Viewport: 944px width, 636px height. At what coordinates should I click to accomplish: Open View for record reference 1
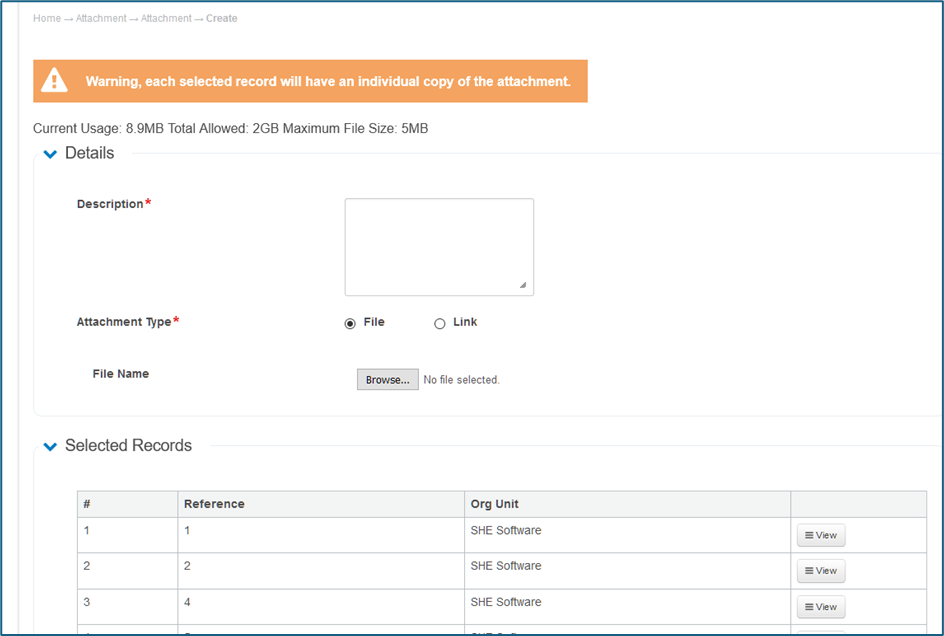click(x=820, y=535)
